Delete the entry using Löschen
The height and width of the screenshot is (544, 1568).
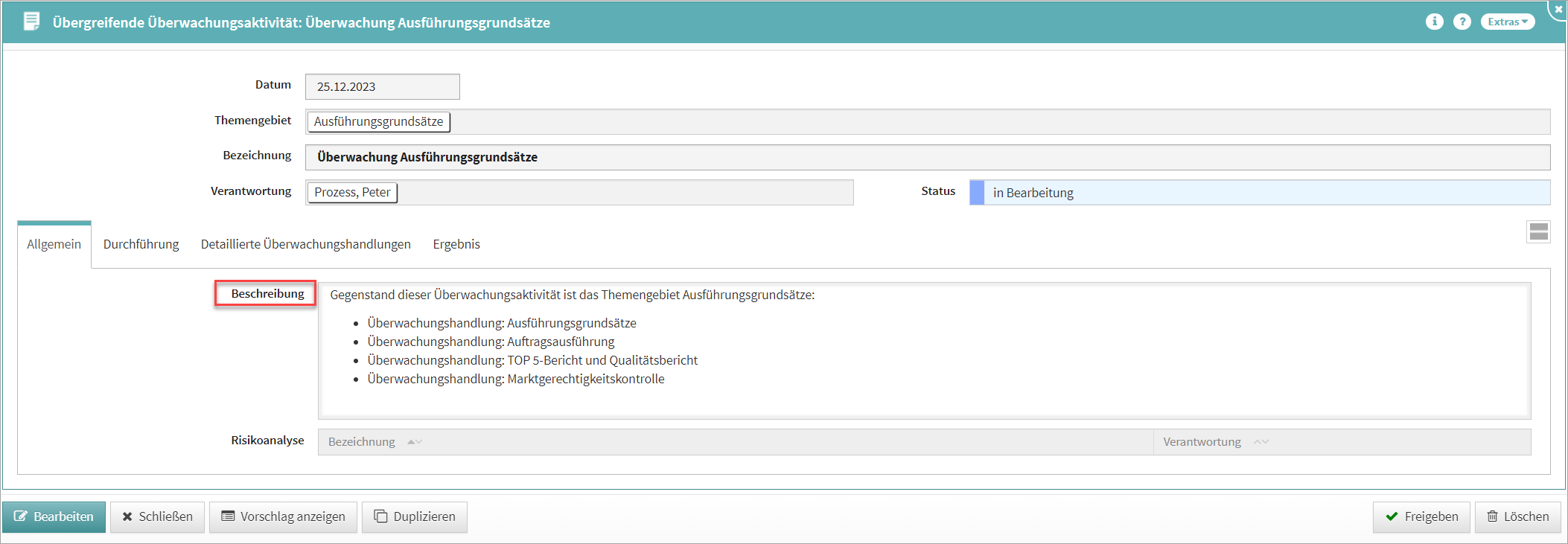[x=1517, y=516]
